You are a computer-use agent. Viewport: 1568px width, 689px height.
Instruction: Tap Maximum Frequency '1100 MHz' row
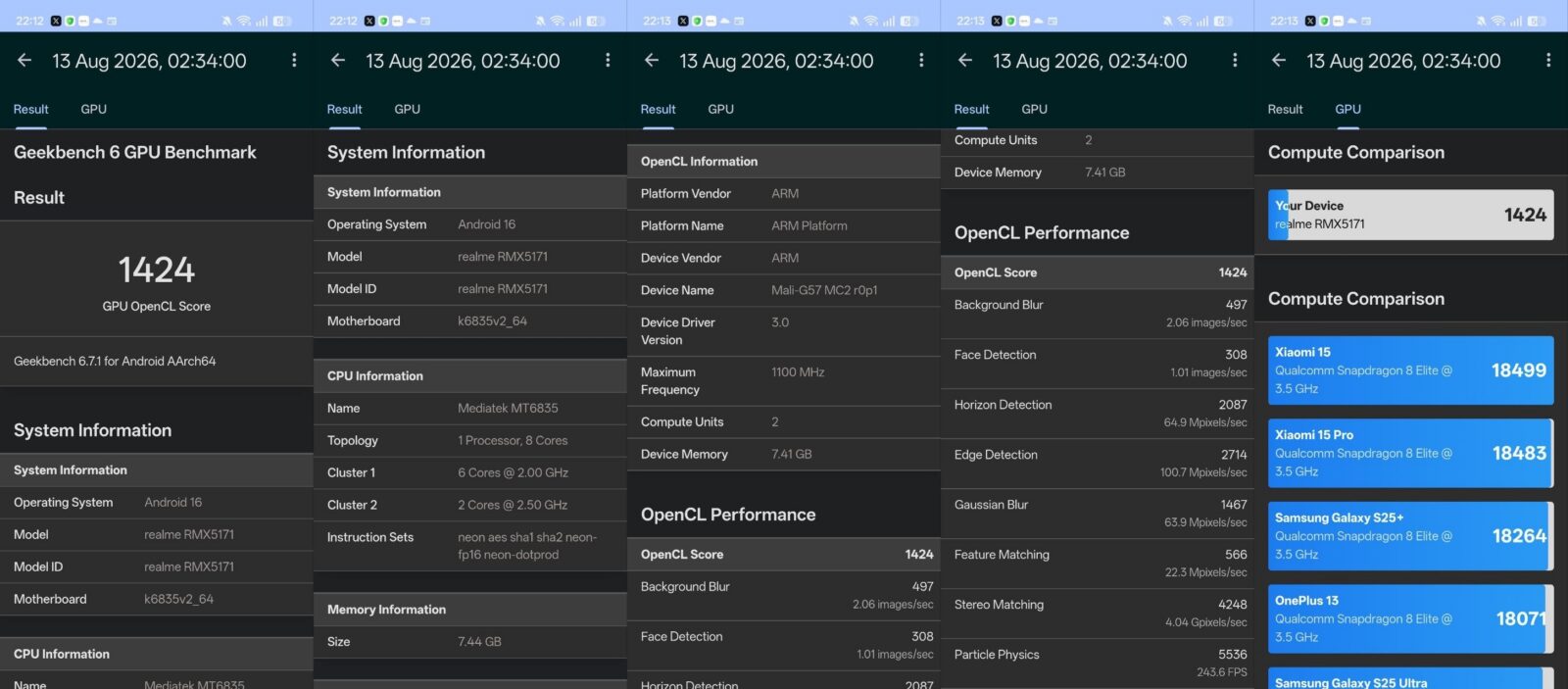pos(784,381)
